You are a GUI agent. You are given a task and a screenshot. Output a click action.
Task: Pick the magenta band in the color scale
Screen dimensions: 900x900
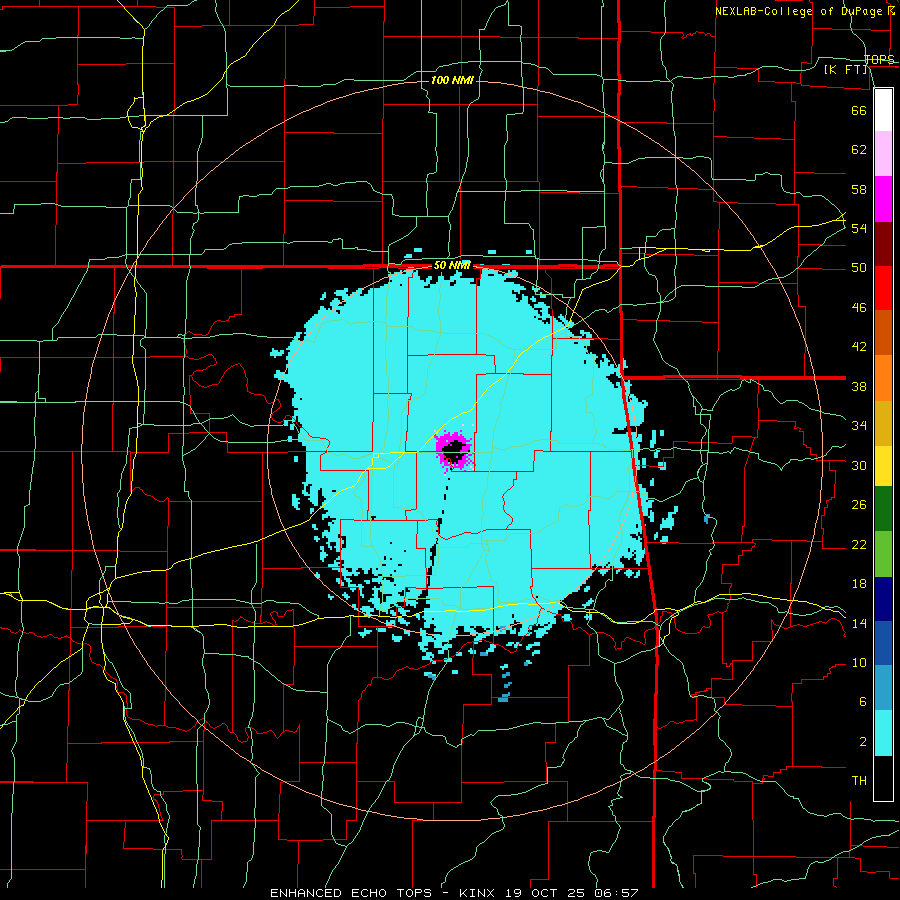coord(883,199)
